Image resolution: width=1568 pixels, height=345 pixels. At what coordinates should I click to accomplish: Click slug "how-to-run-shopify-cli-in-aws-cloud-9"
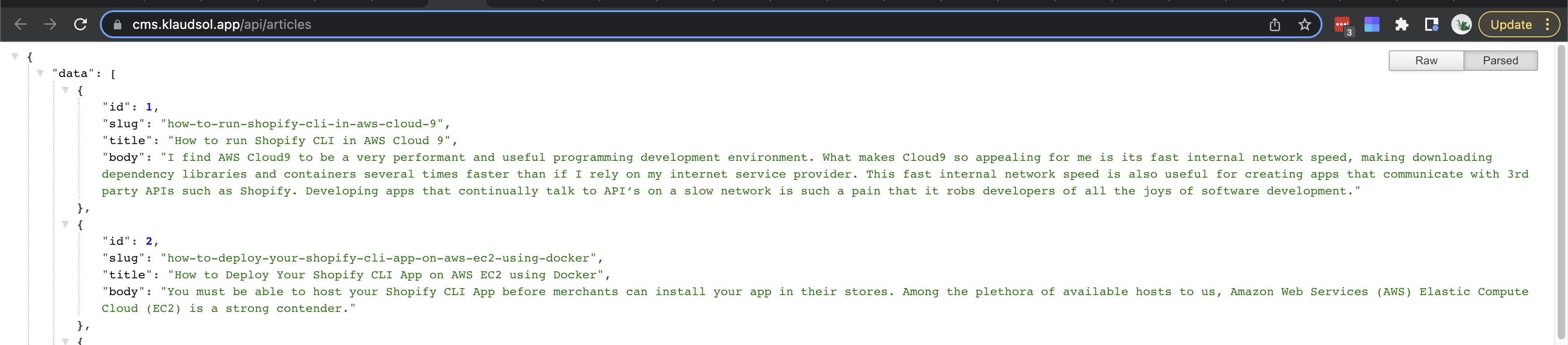302,124
